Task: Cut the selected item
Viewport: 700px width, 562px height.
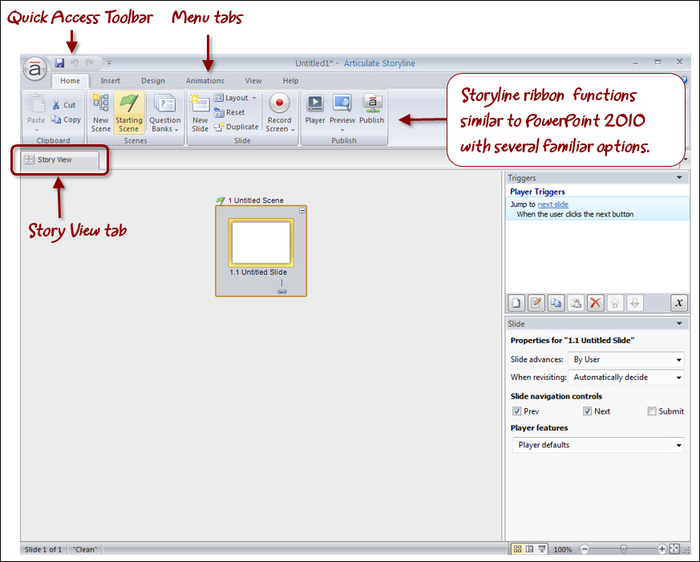Action: [64, 105]
